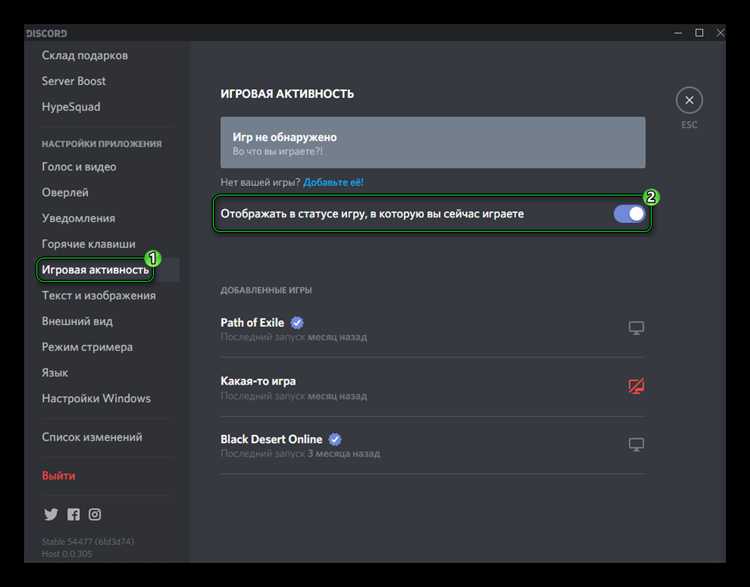
Task: Select the 'Какая-то игра' game name
Action: 258,381
